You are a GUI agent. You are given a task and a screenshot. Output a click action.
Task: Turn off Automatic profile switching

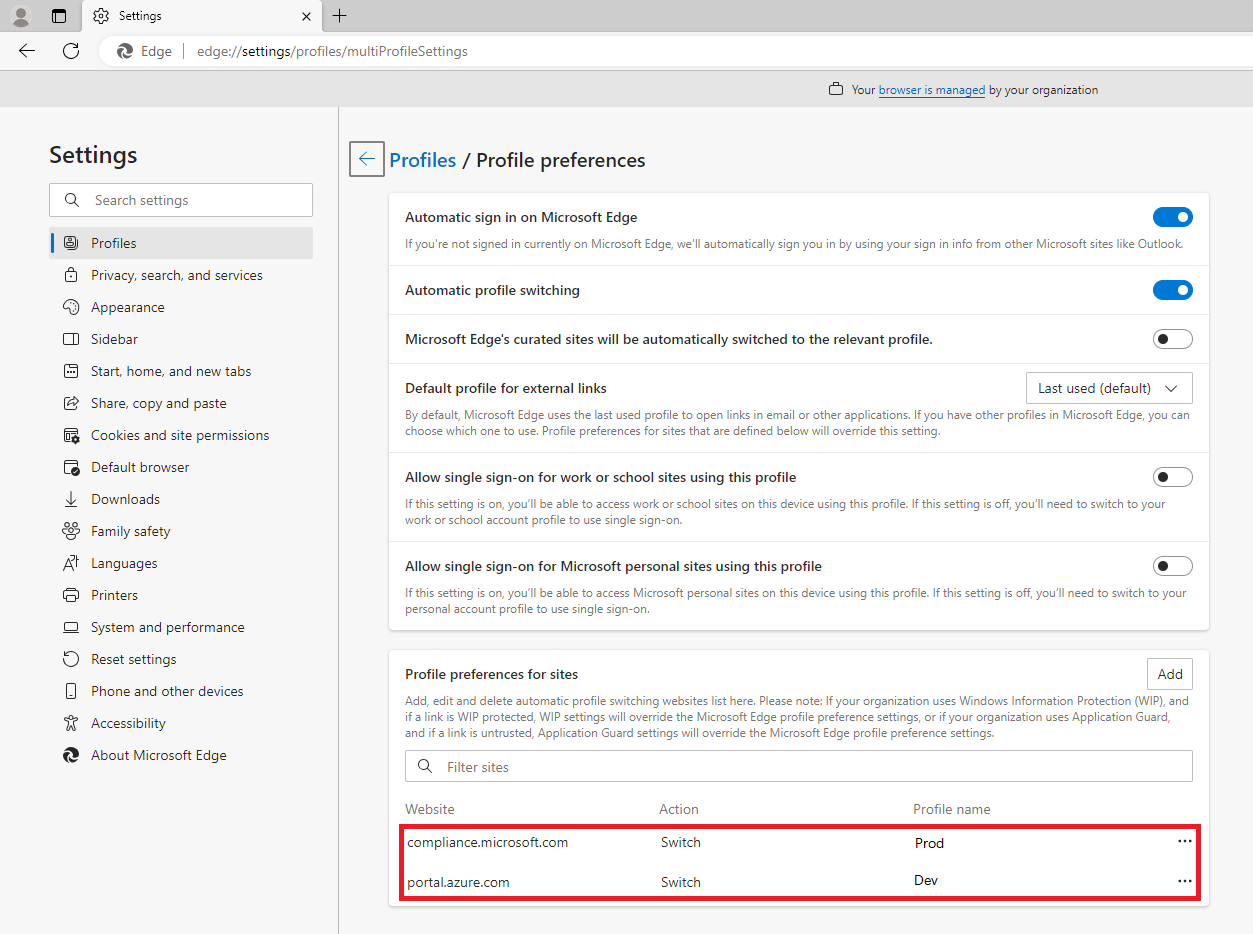[1172, 290]
